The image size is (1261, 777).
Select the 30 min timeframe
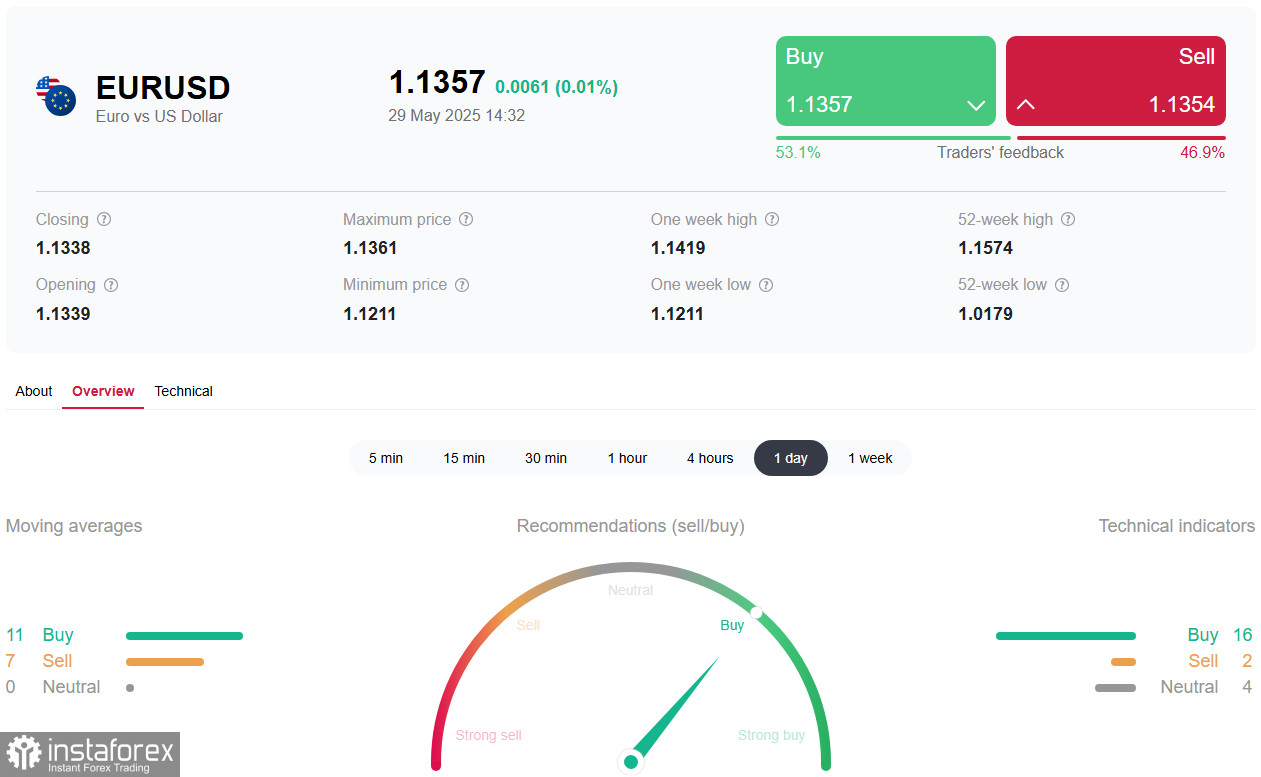tap(546, 458)
